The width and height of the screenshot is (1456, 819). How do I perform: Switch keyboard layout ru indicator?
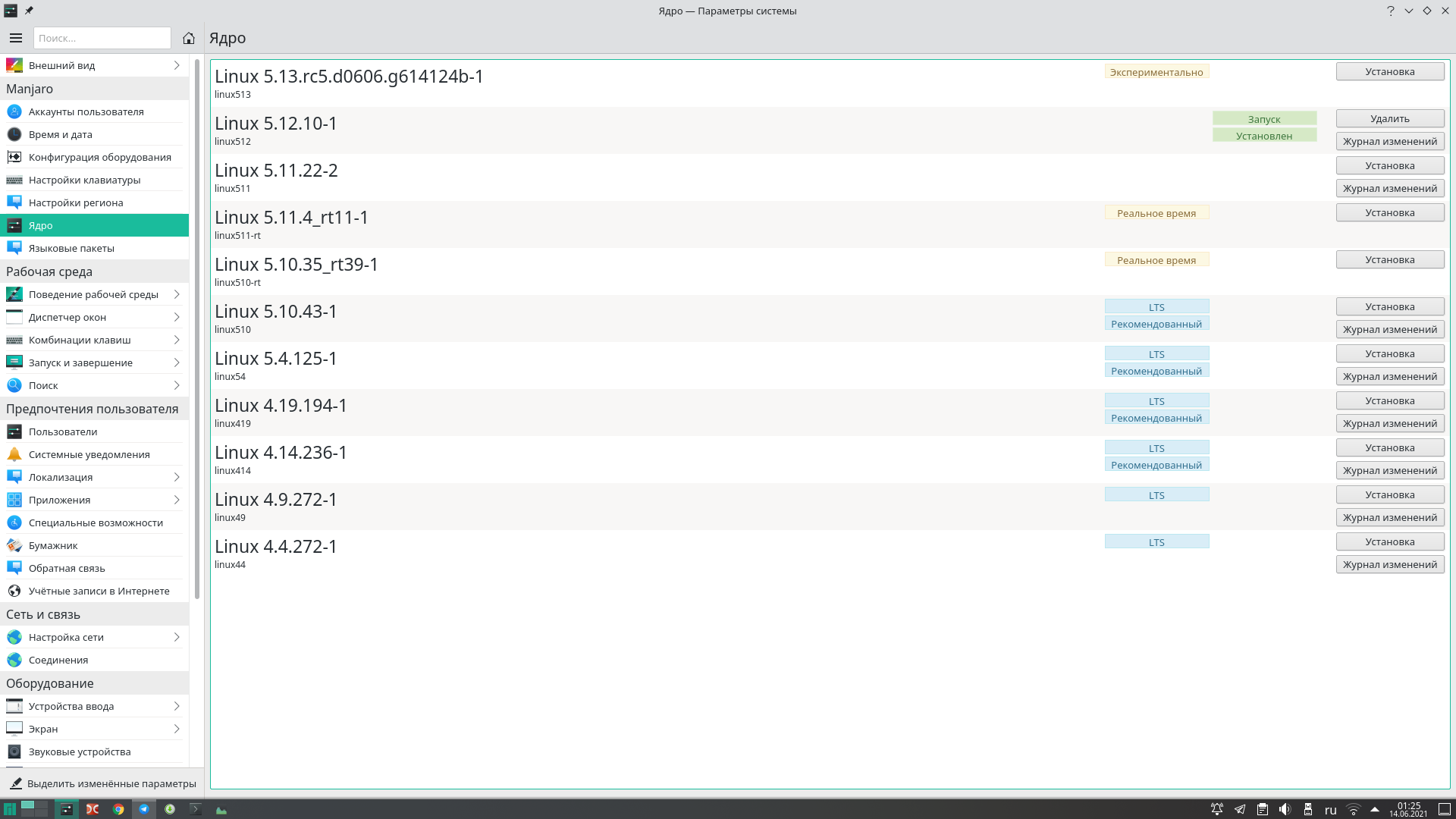1330,810
